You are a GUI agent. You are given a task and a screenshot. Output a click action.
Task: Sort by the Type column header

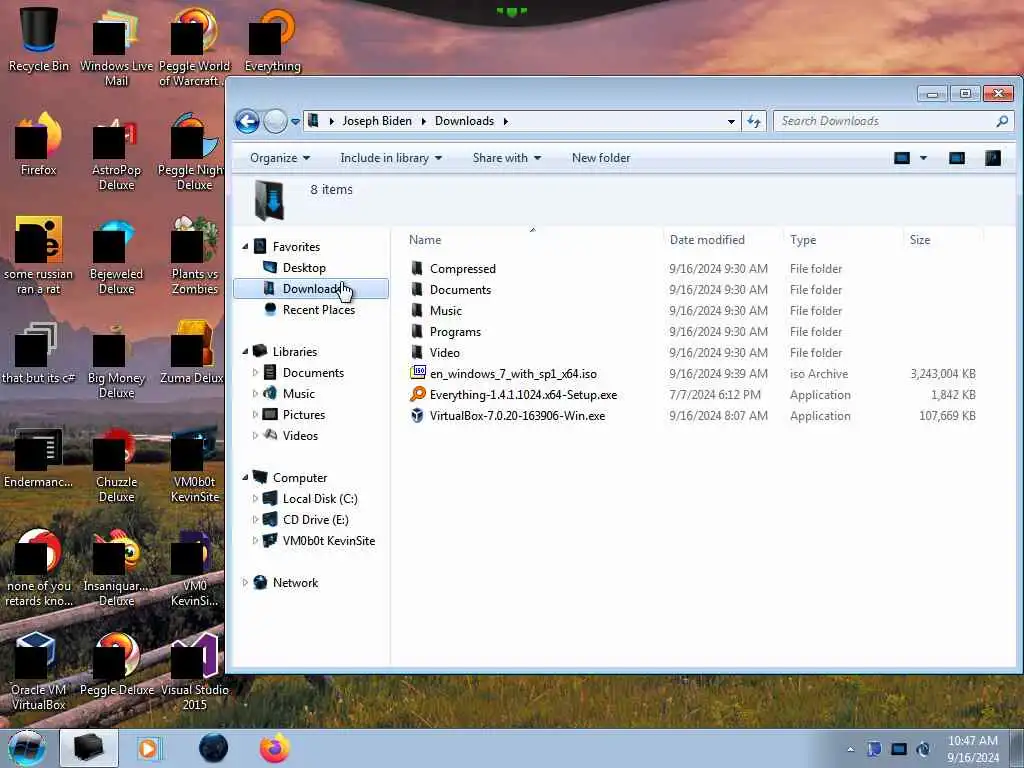pos(842,240)
